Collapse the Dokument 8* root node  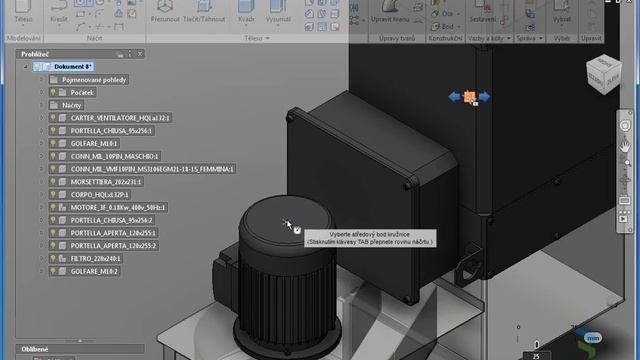(x=26, y=67)
